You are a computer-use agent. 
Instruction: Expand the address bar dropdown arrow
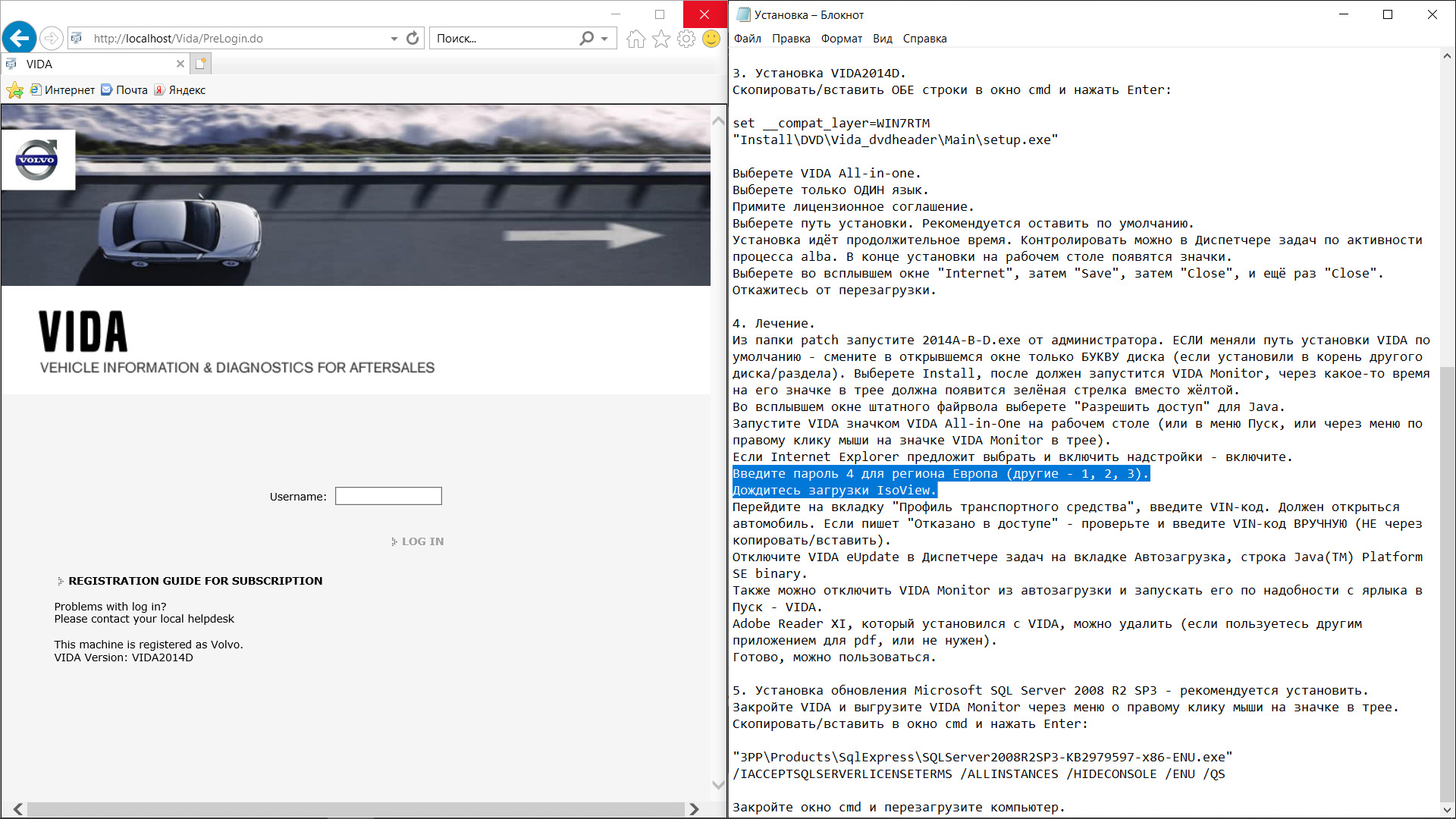point(394,39)
